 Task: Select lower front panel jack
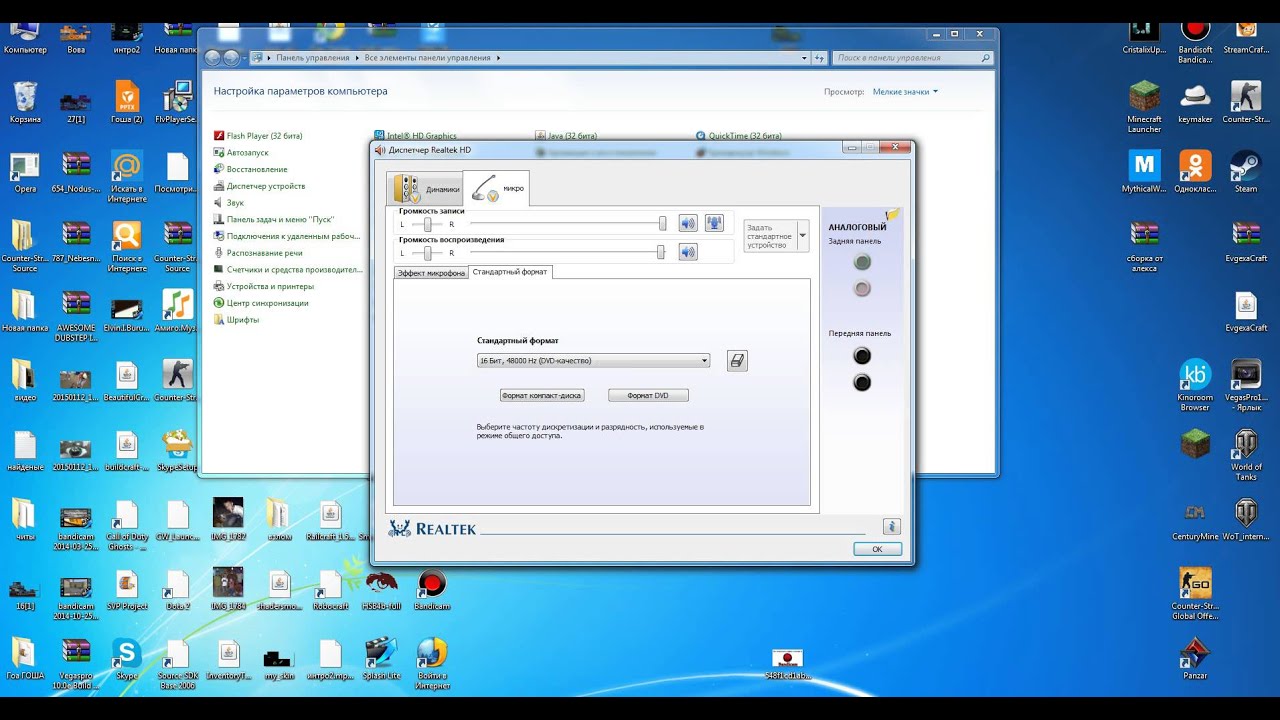click(862, 382)
